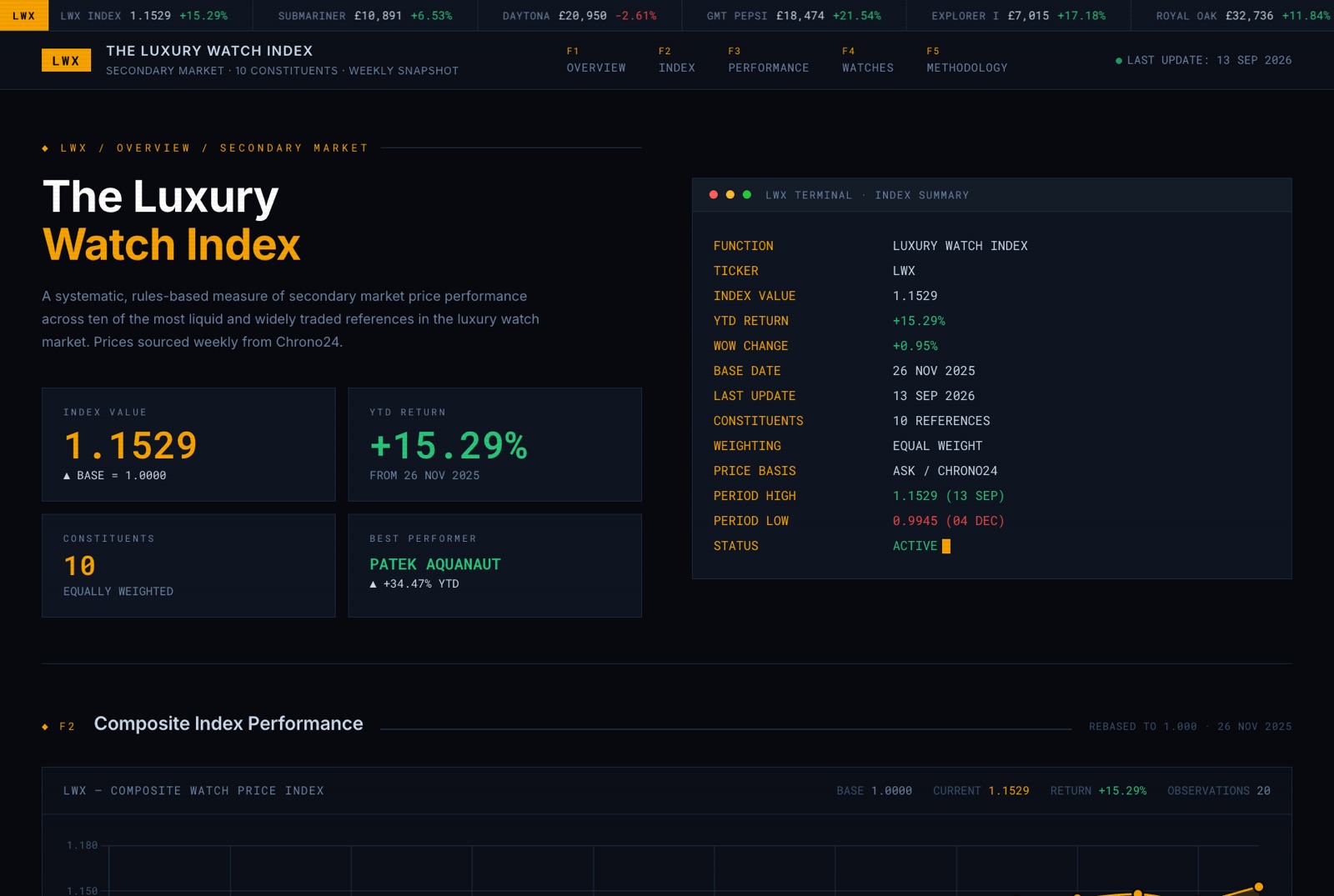Open the F1 Overview tab

coord(596,60)
